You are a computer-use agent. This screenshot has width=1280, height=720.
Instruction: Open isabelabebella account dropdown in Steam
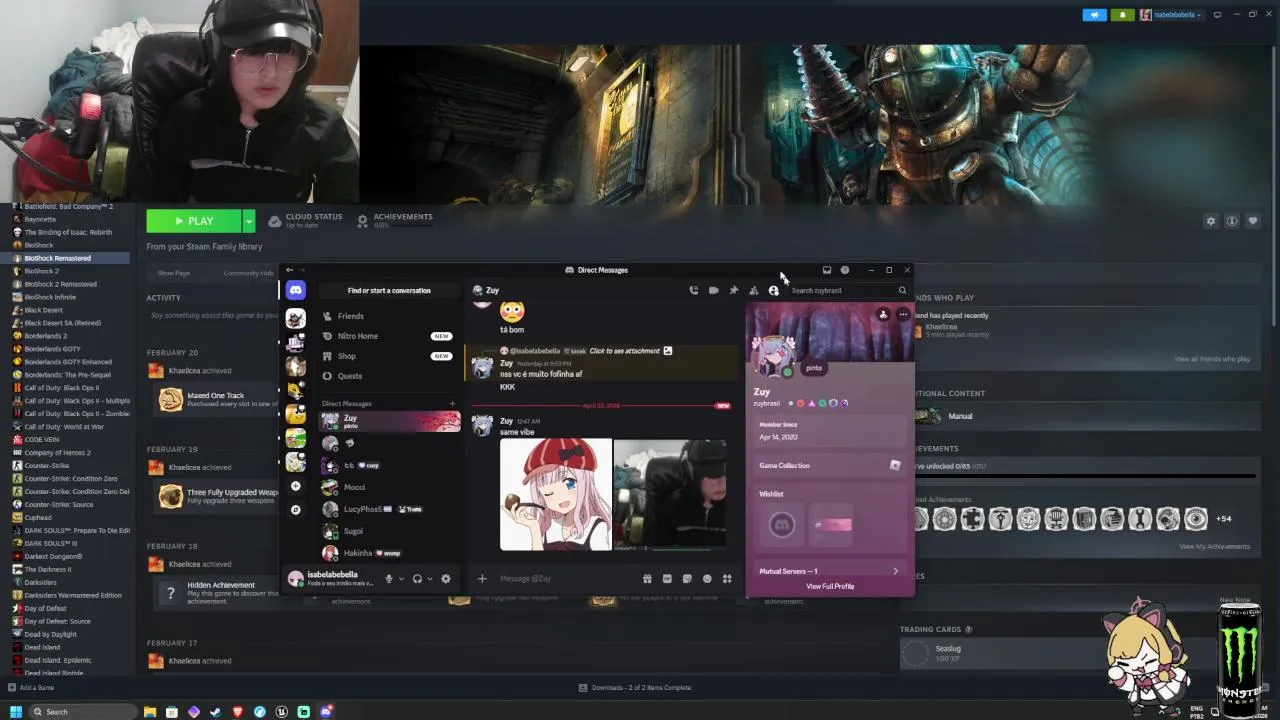click(x=1171, y=15)
